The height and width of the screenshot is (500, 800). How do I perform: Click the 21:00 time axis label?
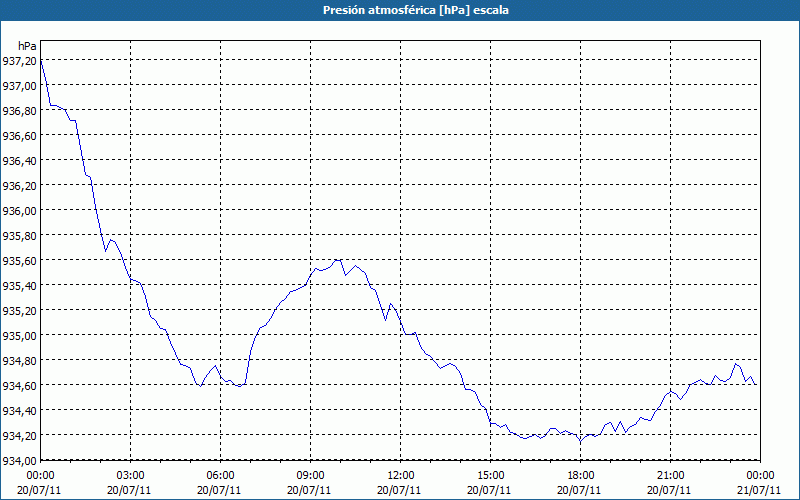(x=670, y=476)
